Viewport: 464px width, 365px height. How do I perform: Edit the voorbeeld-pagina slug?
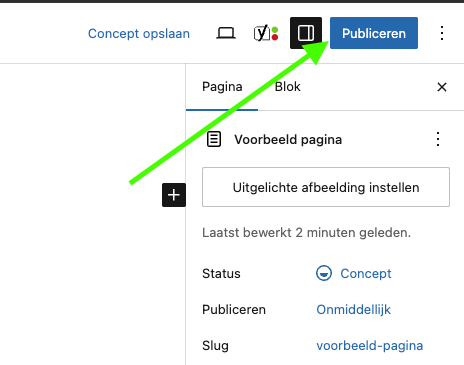tap(370, 346)
